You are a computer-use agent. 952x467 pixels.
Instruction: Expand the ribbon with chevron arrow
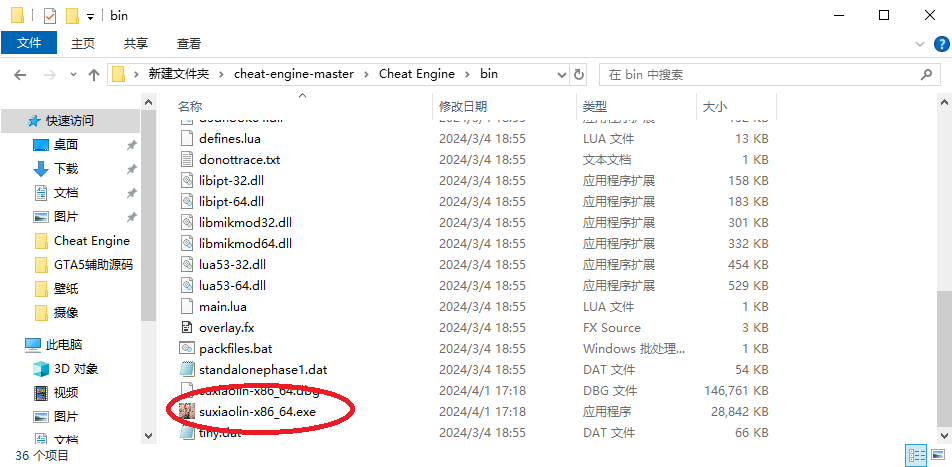[921, 44]
